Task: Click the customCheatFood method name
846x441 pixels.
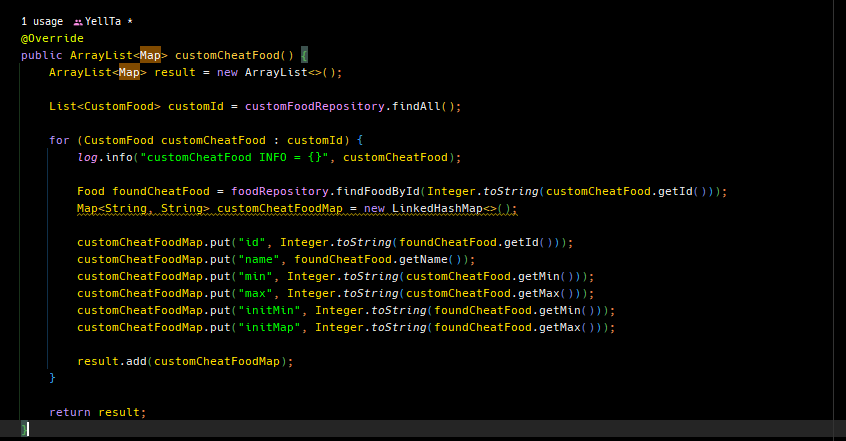Action: pyautogui.click(x=227, y=55)
